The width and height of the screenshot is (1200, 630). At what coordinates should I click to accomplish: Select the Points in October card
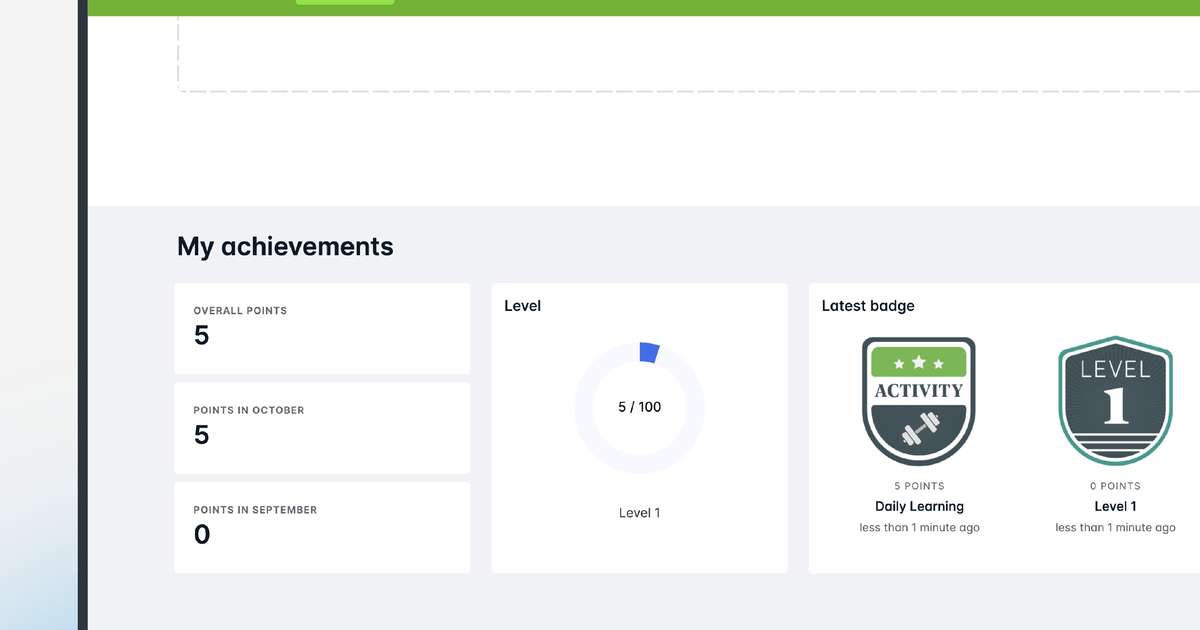pos(321,427)
